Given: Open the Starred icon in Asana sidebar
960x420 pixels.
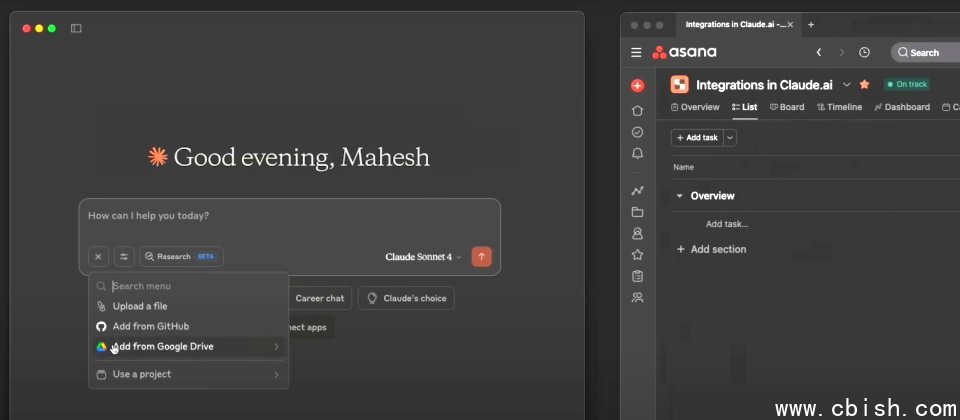Looking at the screenshot, I should coord(637,255).
